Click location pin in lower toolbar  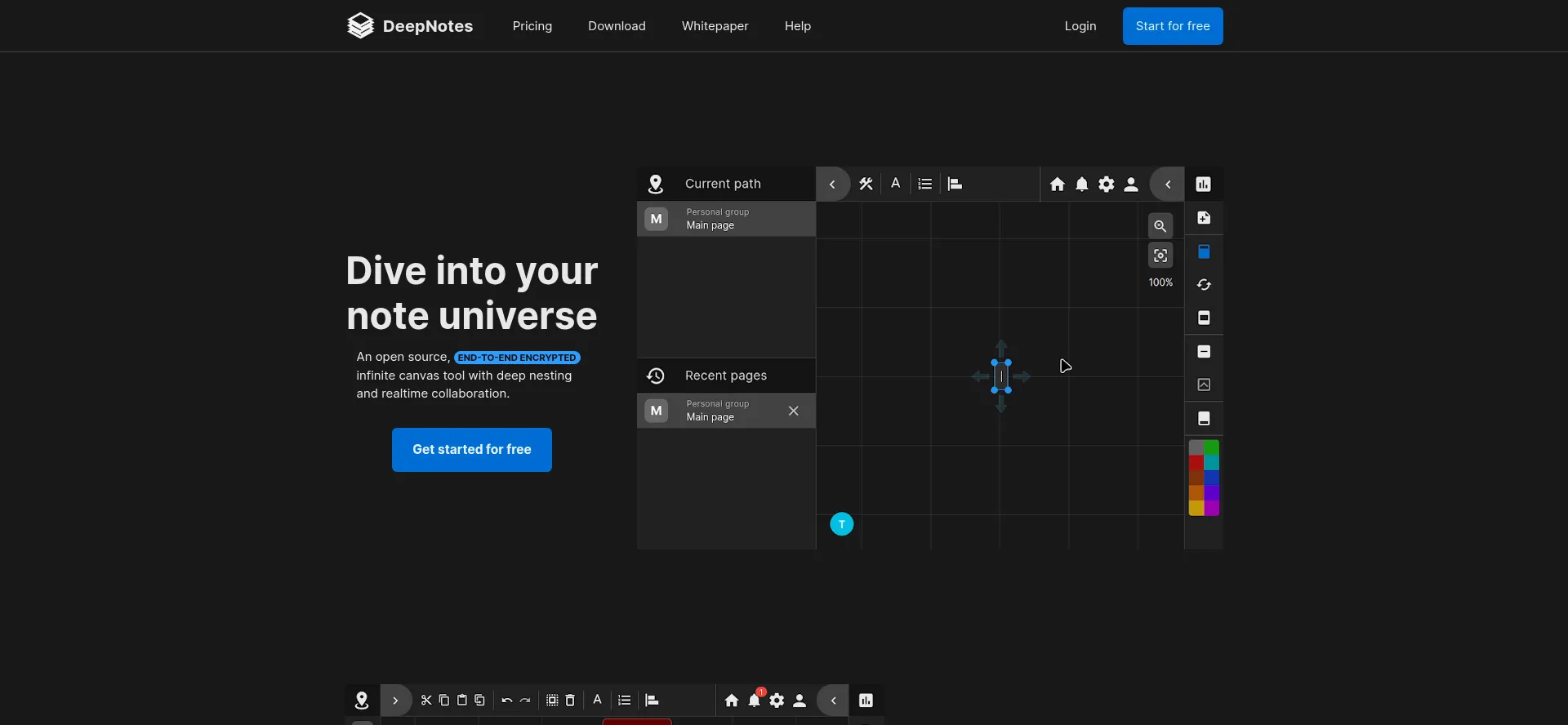362,701
